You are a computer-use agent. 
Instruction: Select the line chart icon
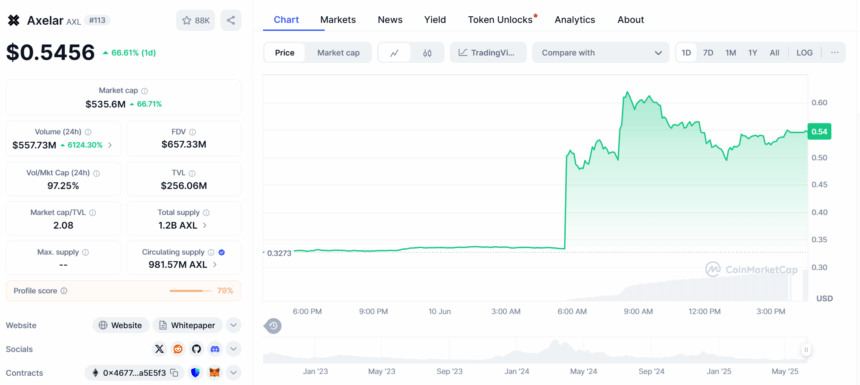pyautogui.click(x=394, y=53)
